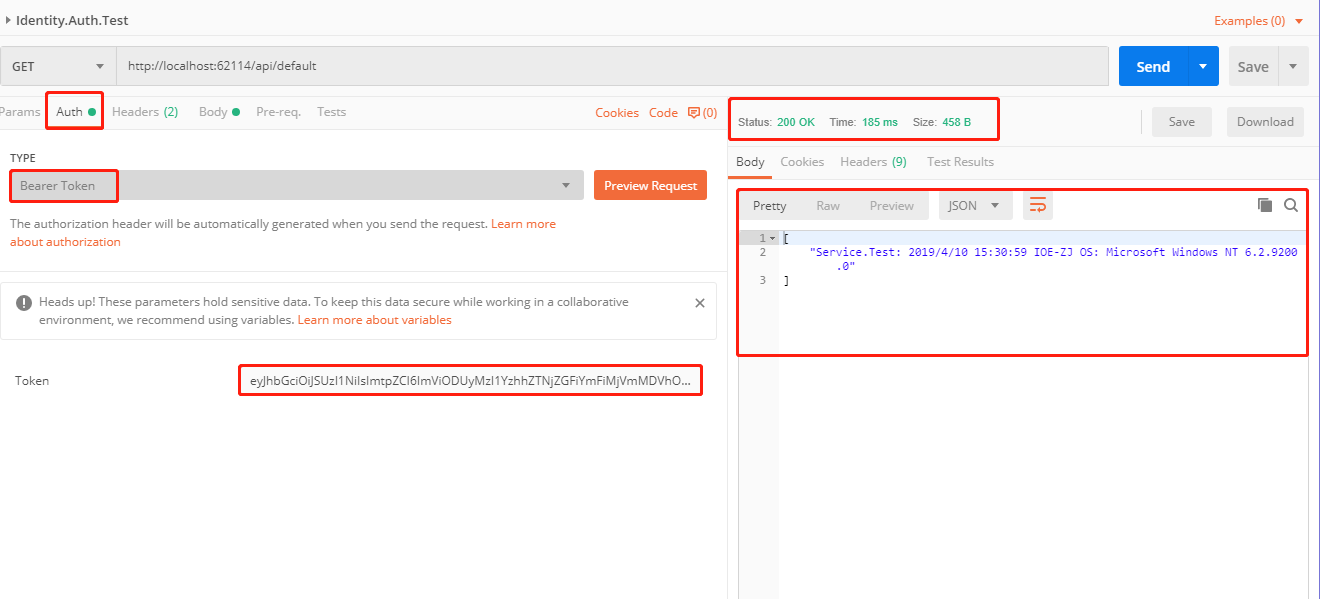The image size is (1320, 599).
Task: Select the Auth tab
Action: pyautogui.click(x=76, y=112)
